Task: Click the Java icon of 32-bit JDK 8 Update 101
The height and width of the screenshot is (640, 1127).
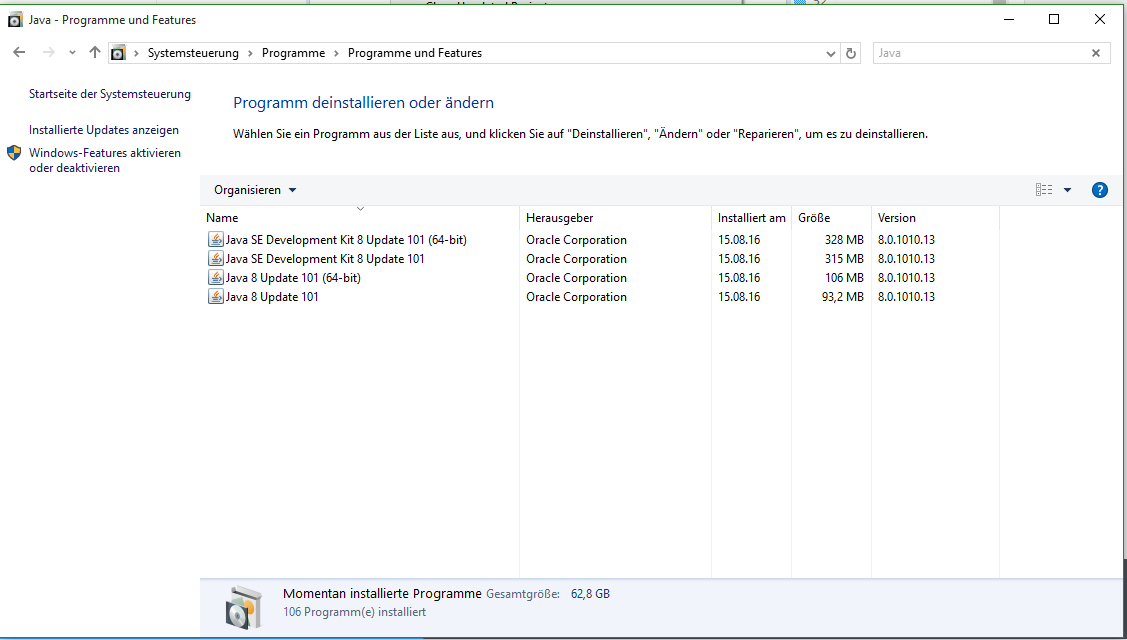Action: click(215, 258)
